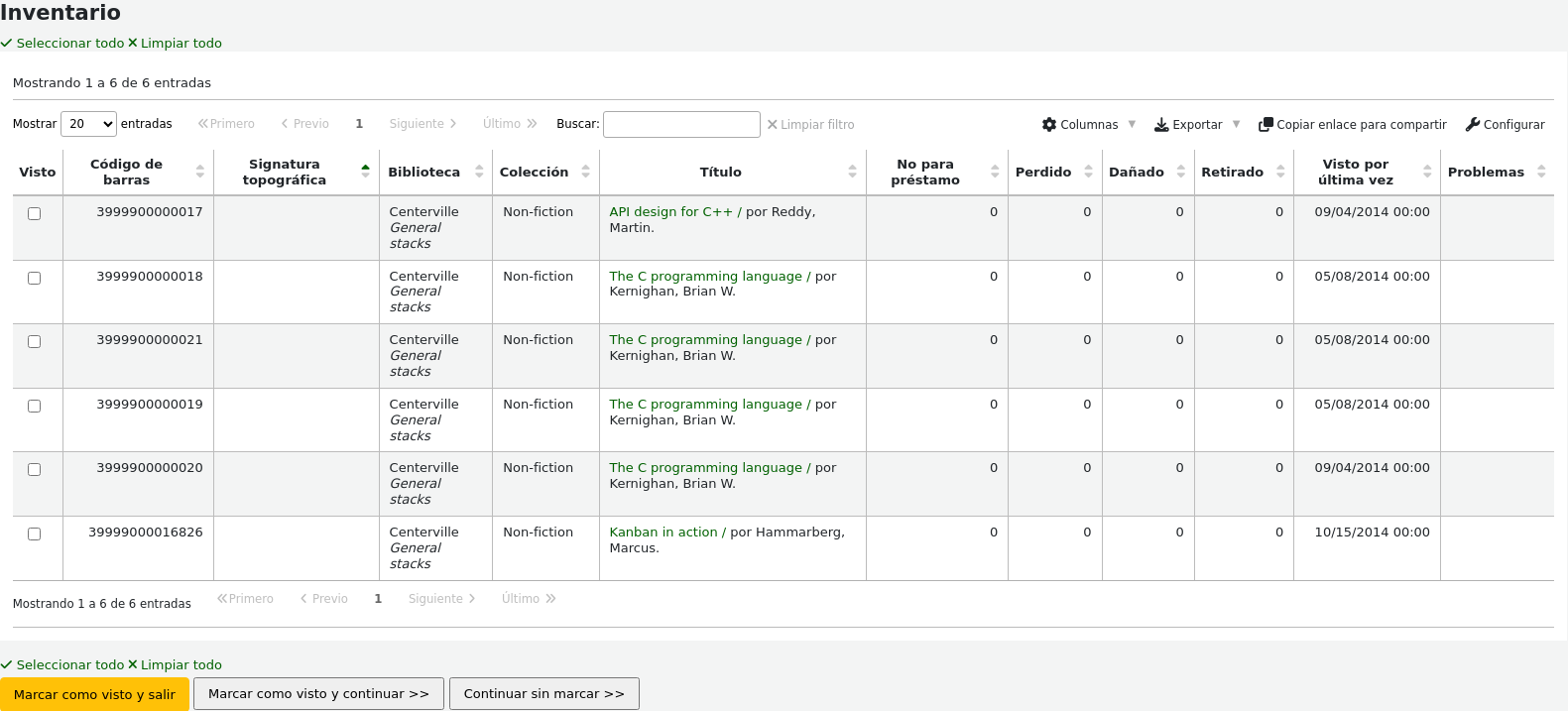Click the Problemas column sort icon
Screen dimensions: 1568x711
coord(1541,173)
